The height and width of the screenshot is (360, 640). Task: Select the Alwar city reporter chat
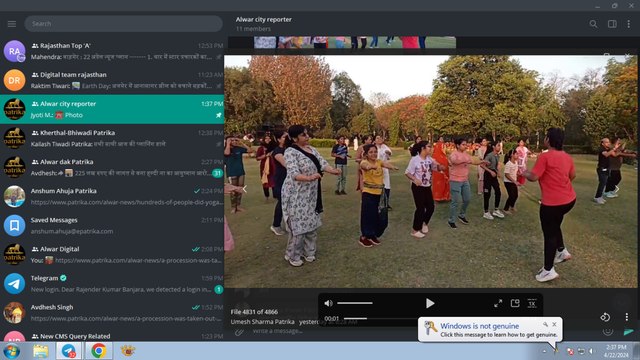112,109
